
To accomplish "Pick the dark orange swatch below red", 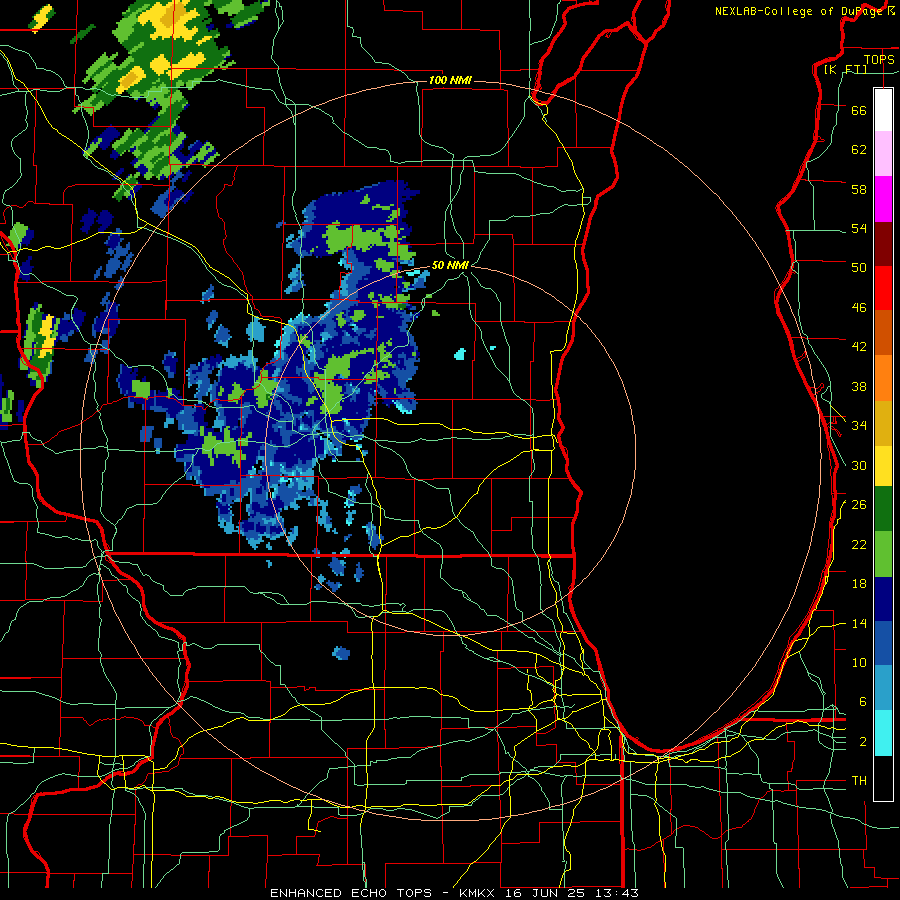I will (x=883, y=332).
